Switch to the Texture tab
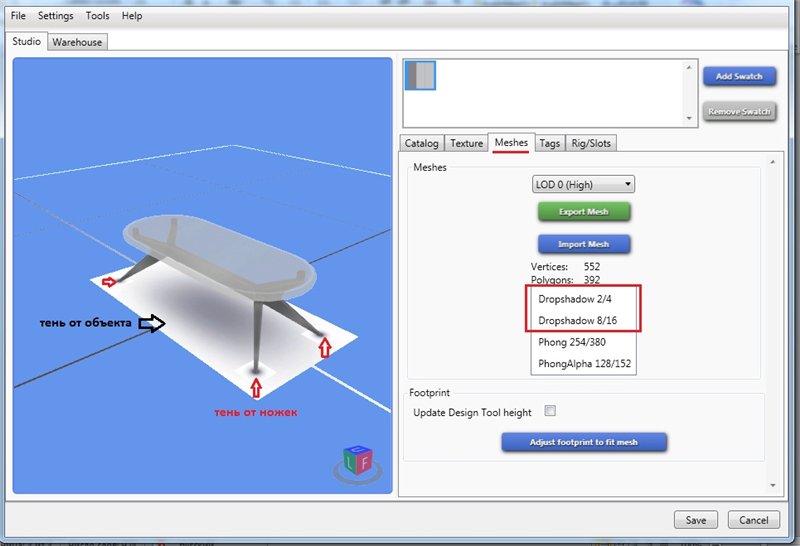This screenshot has height=546, width=800. [466, 143]
